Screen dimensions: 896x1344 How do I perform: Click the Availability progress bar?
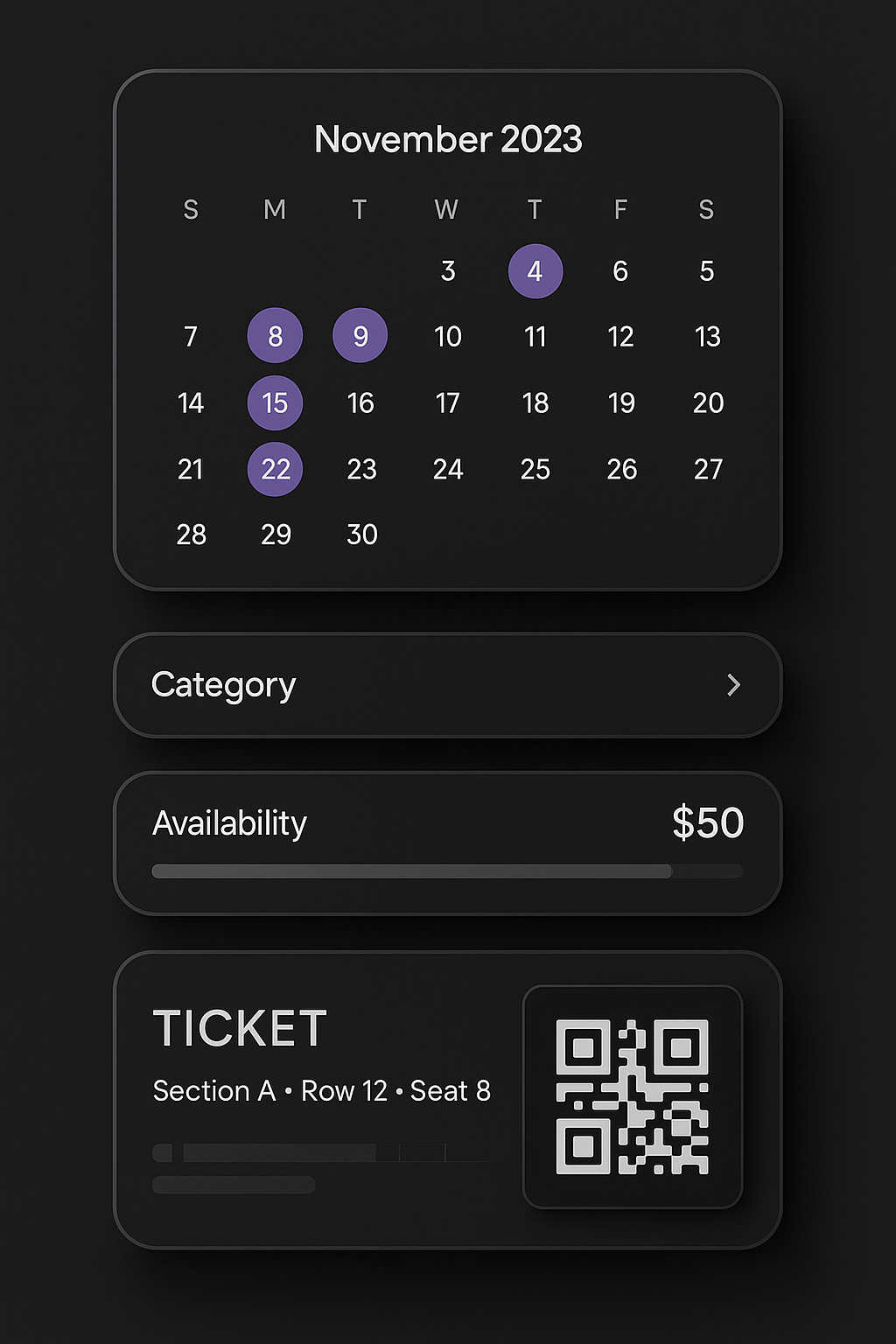click(447, 871)
